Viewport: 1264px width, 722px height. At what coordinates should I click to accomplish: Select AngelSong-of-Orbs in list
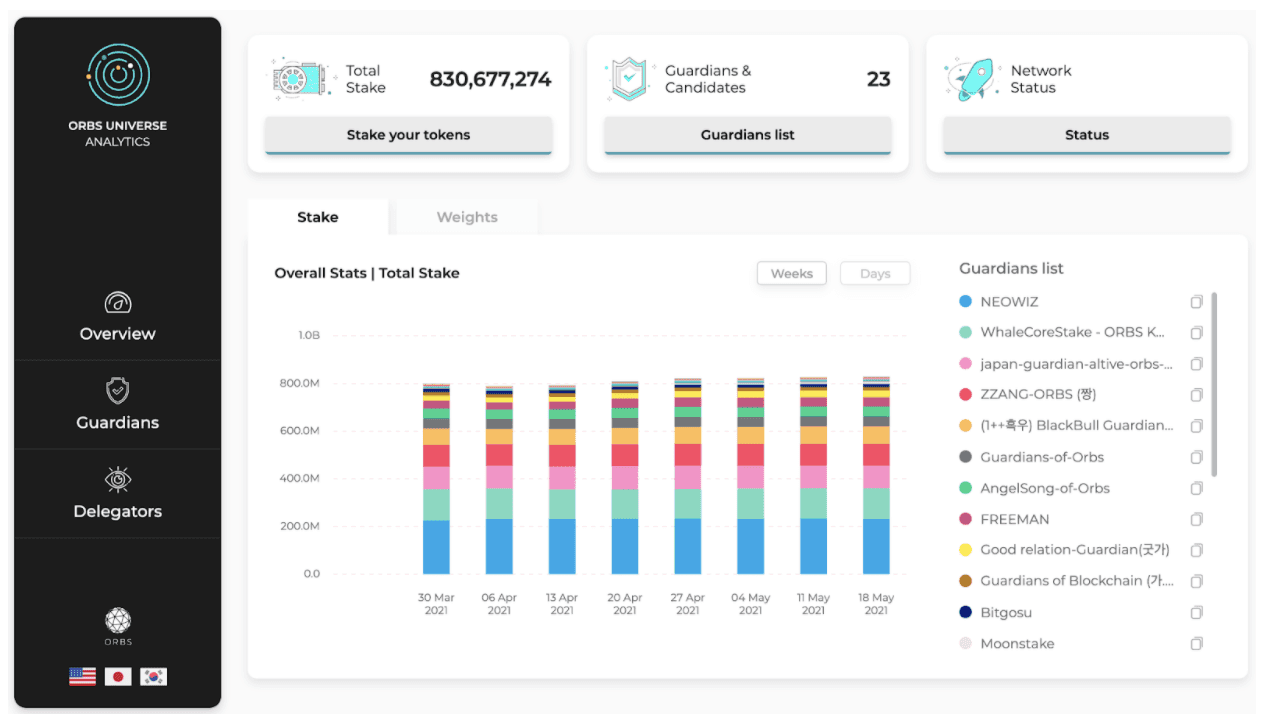coord(1045,488)
